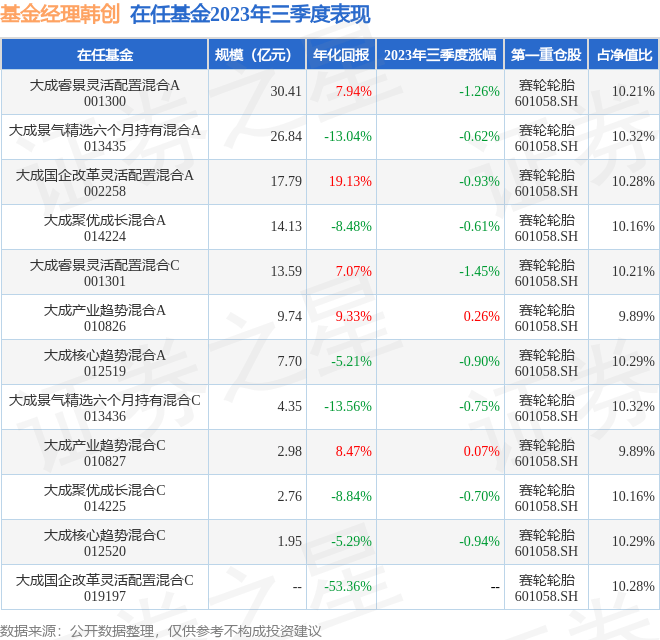This screenshot has width=660, height=640.
Task: Open fund 大成睿景灵活配置混合A 001300
Action: click(105, 92)
